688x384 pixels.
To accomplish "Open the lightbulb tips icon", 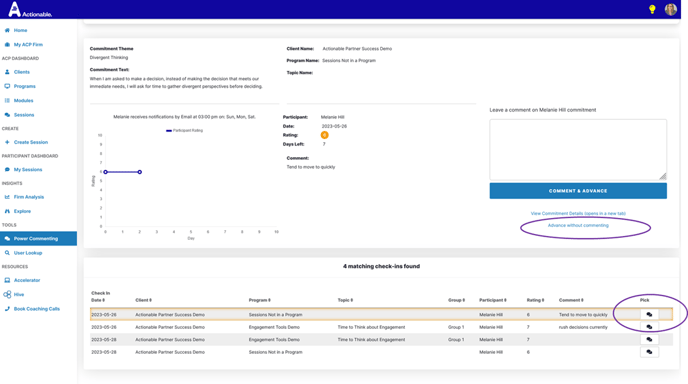I will 652,9.
